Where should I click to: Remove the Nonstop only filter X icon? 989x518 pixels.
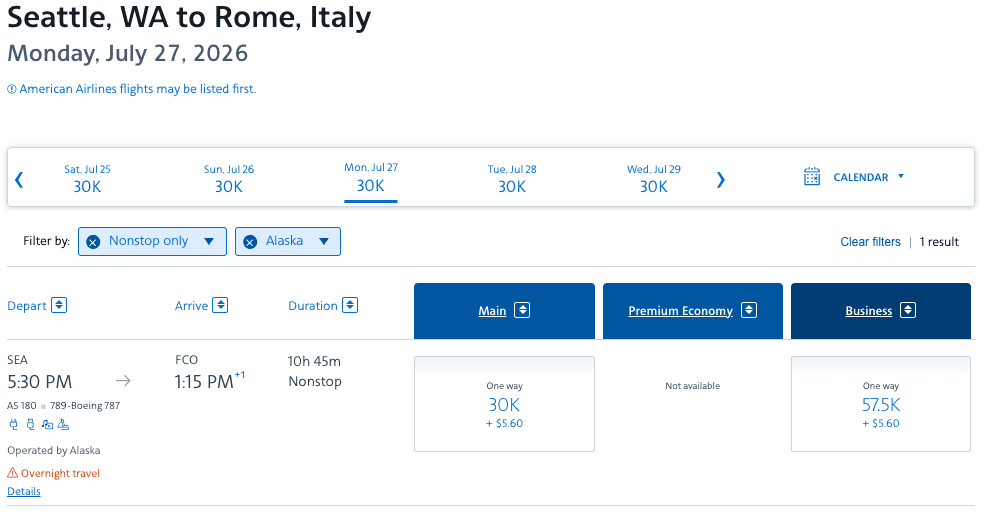click(x=93, y=242)
